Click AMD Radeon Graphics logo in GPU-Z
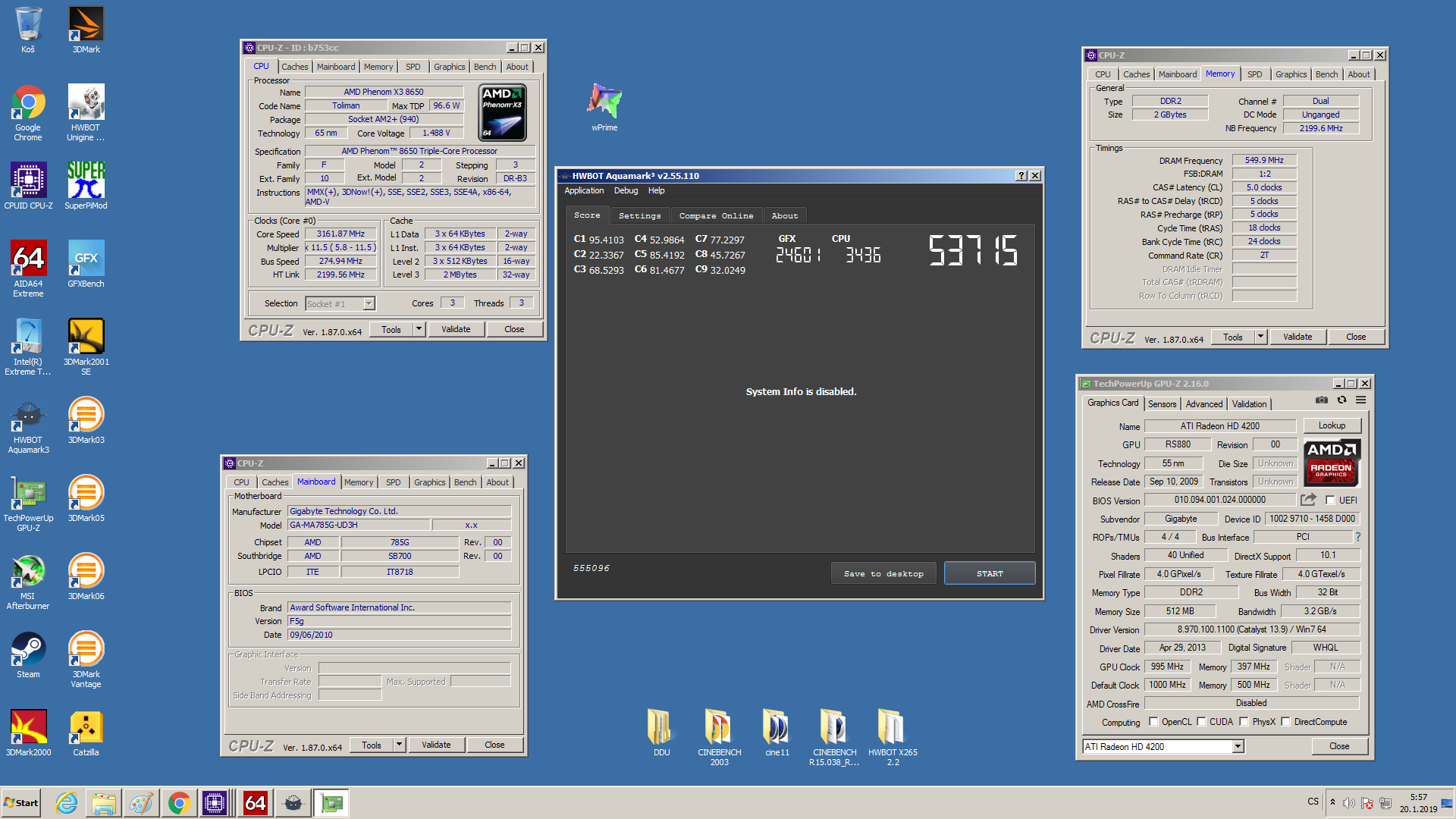The width and height of the screenshot is (1456, 819). point(1332,463)
